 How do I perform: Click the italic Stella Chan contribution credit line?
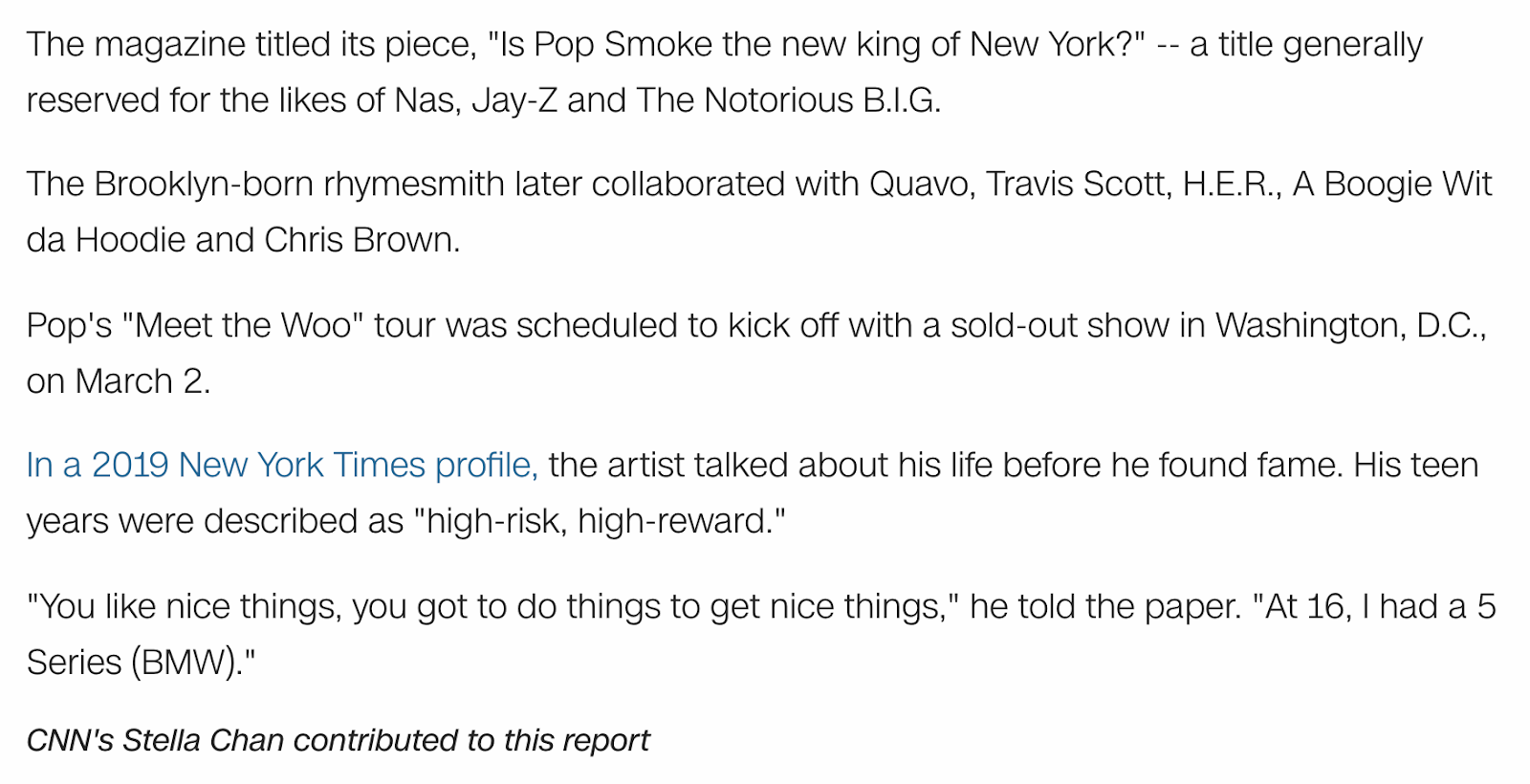(338, 740)
